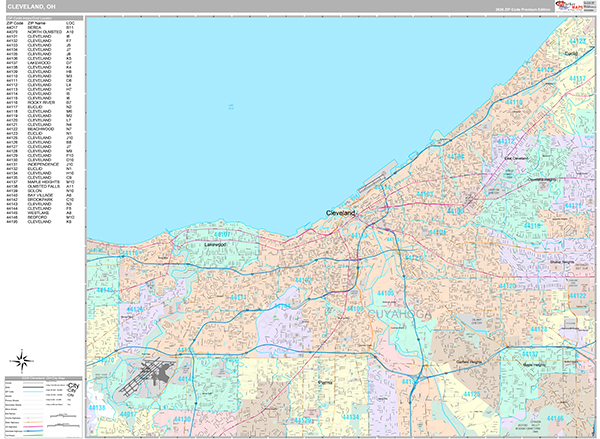Click ZIP label 44127 on the map
This screenshot has width=600, height=439.
pyautogui.click(x=413, y=258)
